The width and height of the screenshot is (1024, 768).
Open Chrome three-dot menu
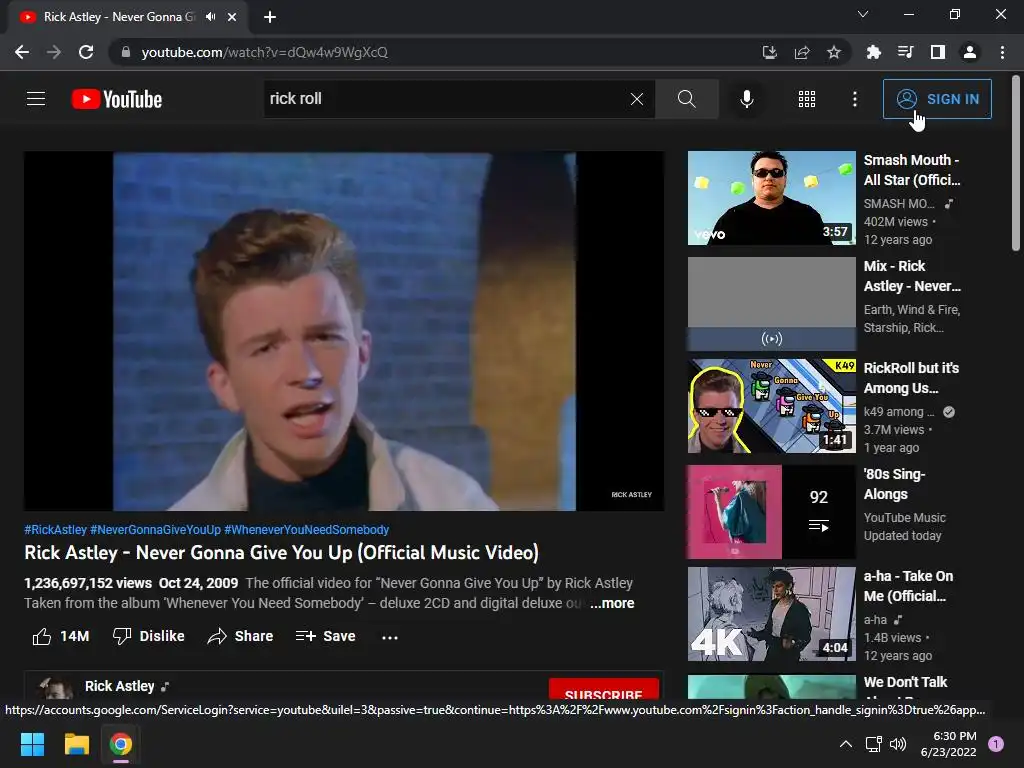coord(1002,52)
